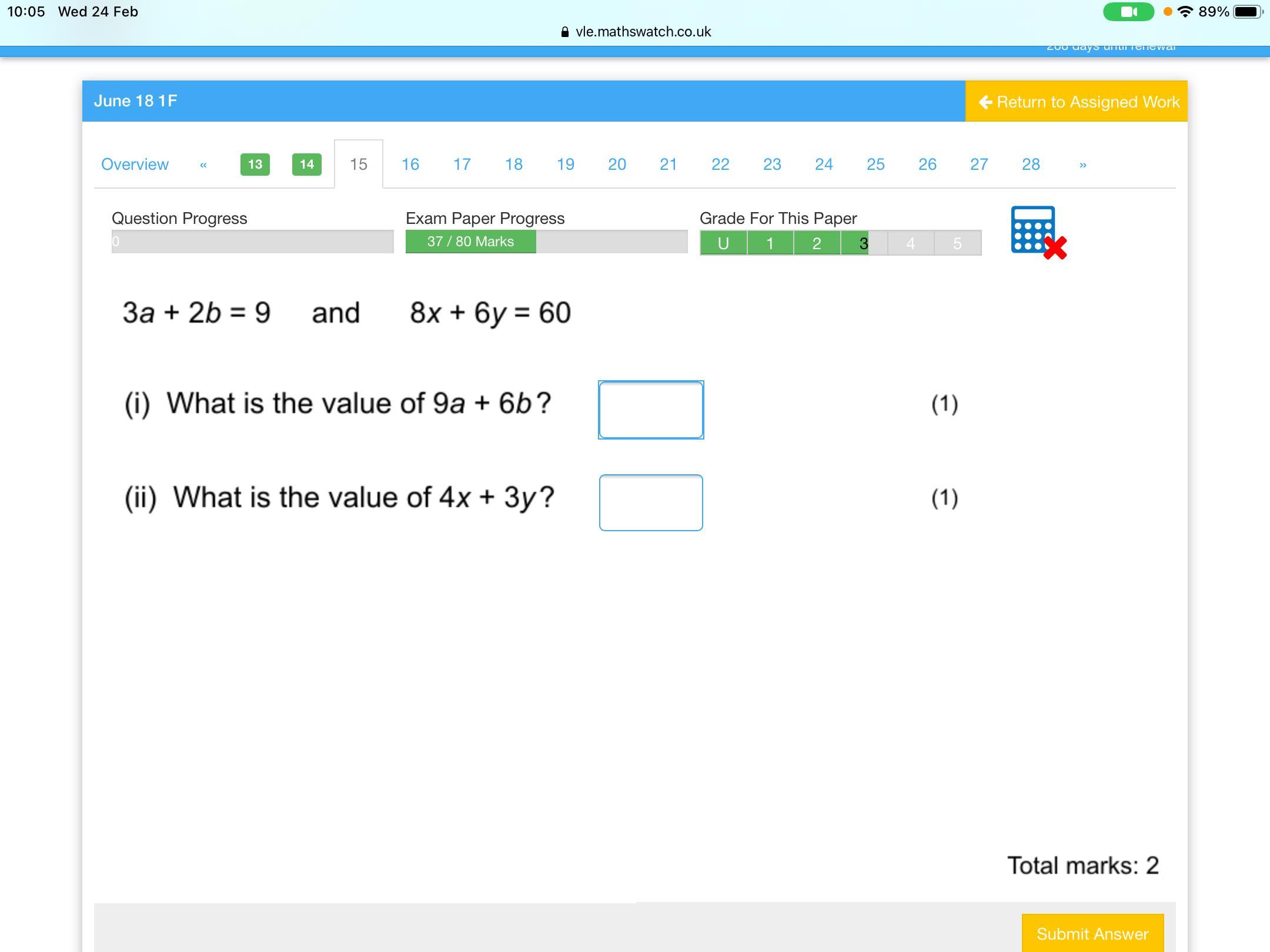Focus the 9a + 6b answer box
The image size is (1270, 952).
coord(651,410)
